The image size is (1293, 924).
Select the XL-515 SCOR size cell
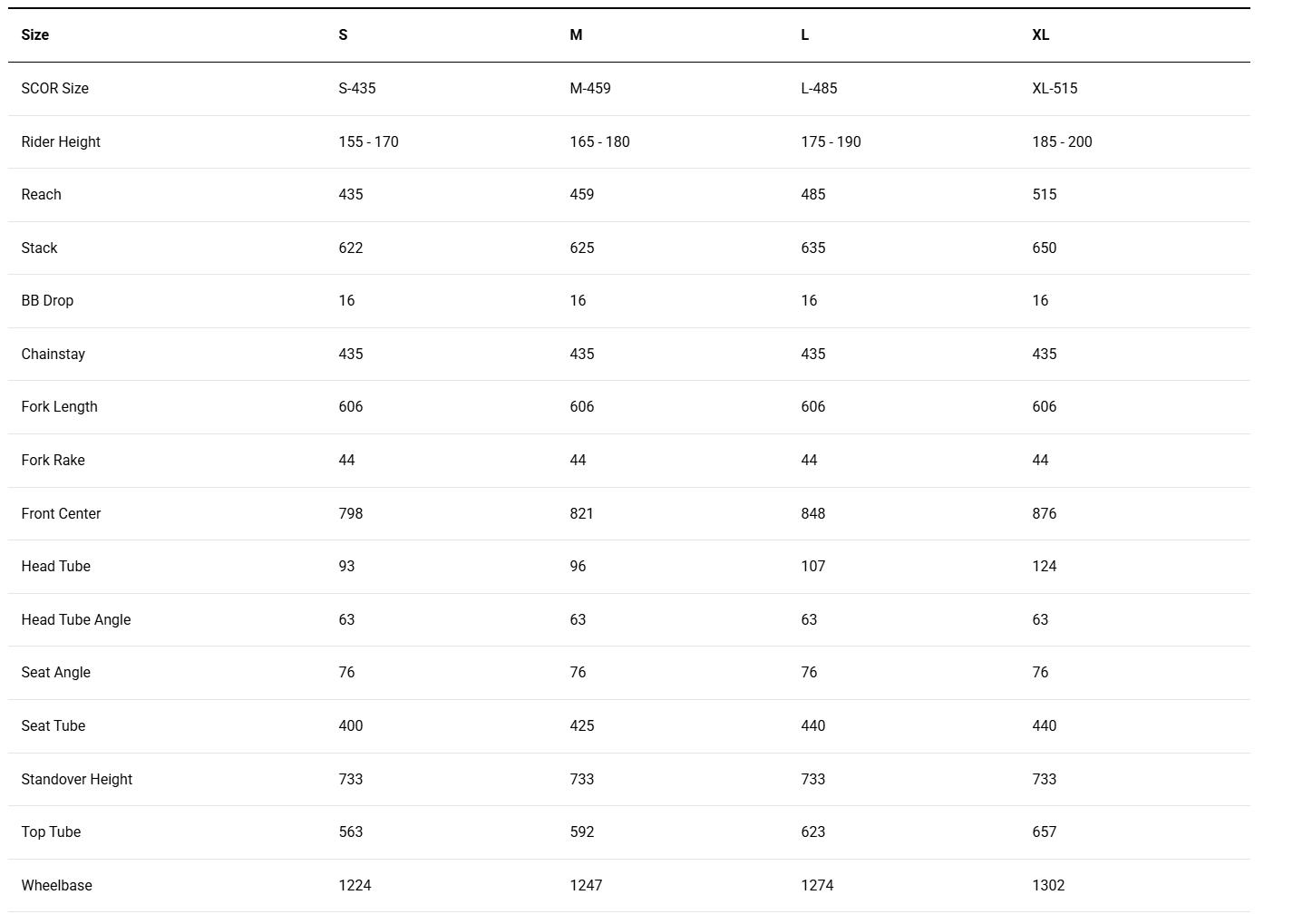point(1055,89)
